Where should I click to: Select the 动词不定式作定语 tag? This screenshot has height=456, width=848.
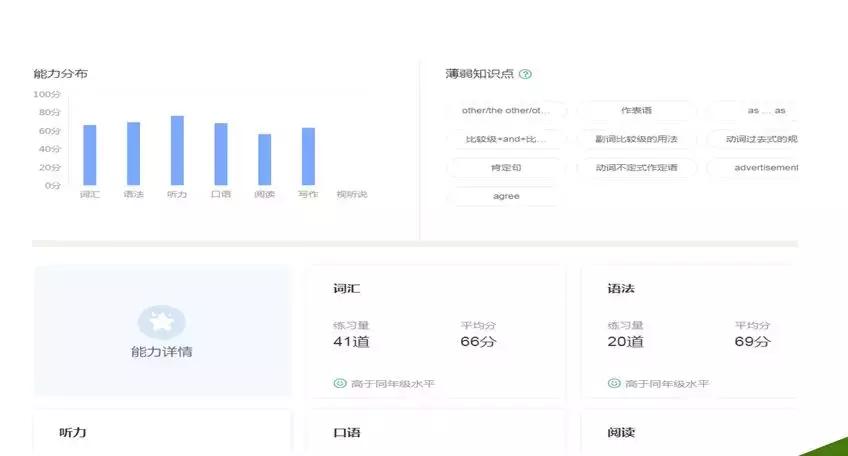click(637, 168)
